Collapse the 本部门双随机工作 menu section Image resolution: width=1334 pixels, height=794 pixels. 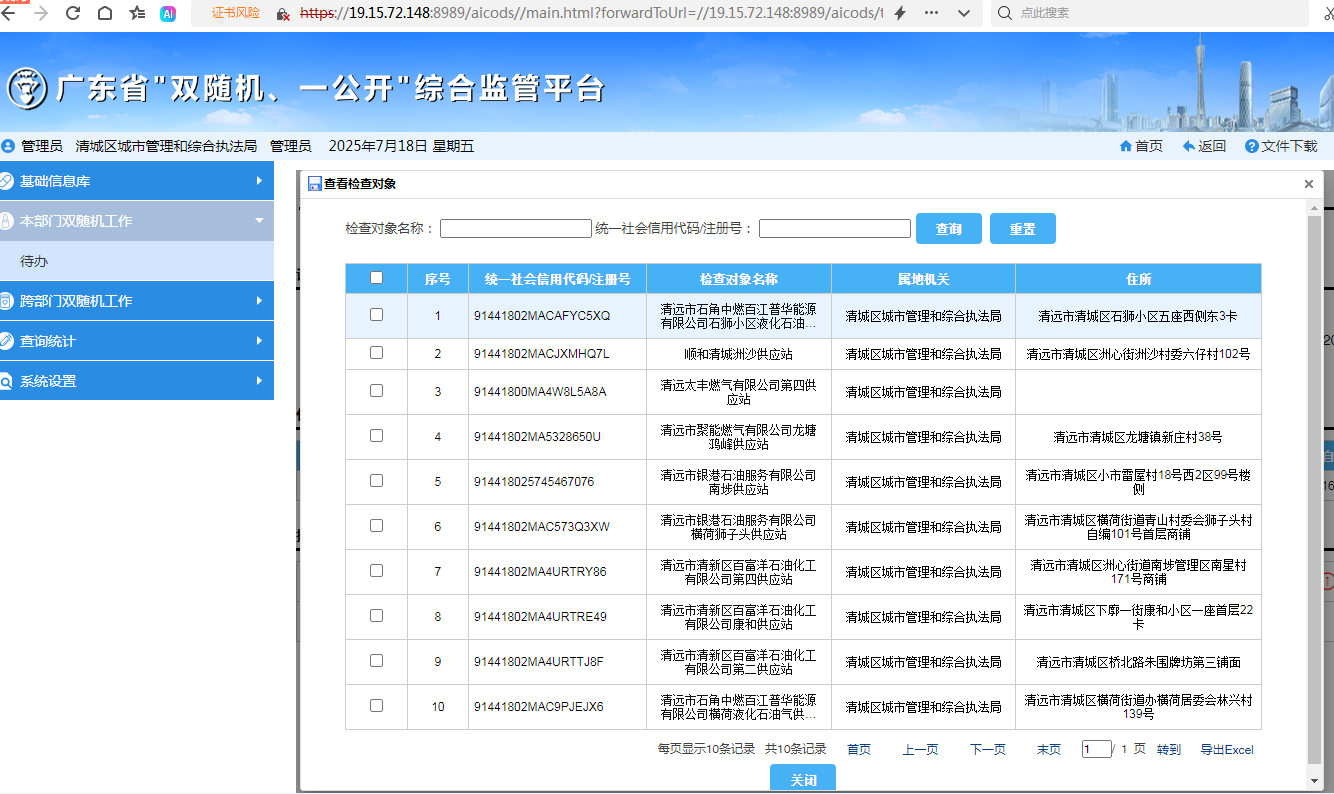[x=136, y=221]
